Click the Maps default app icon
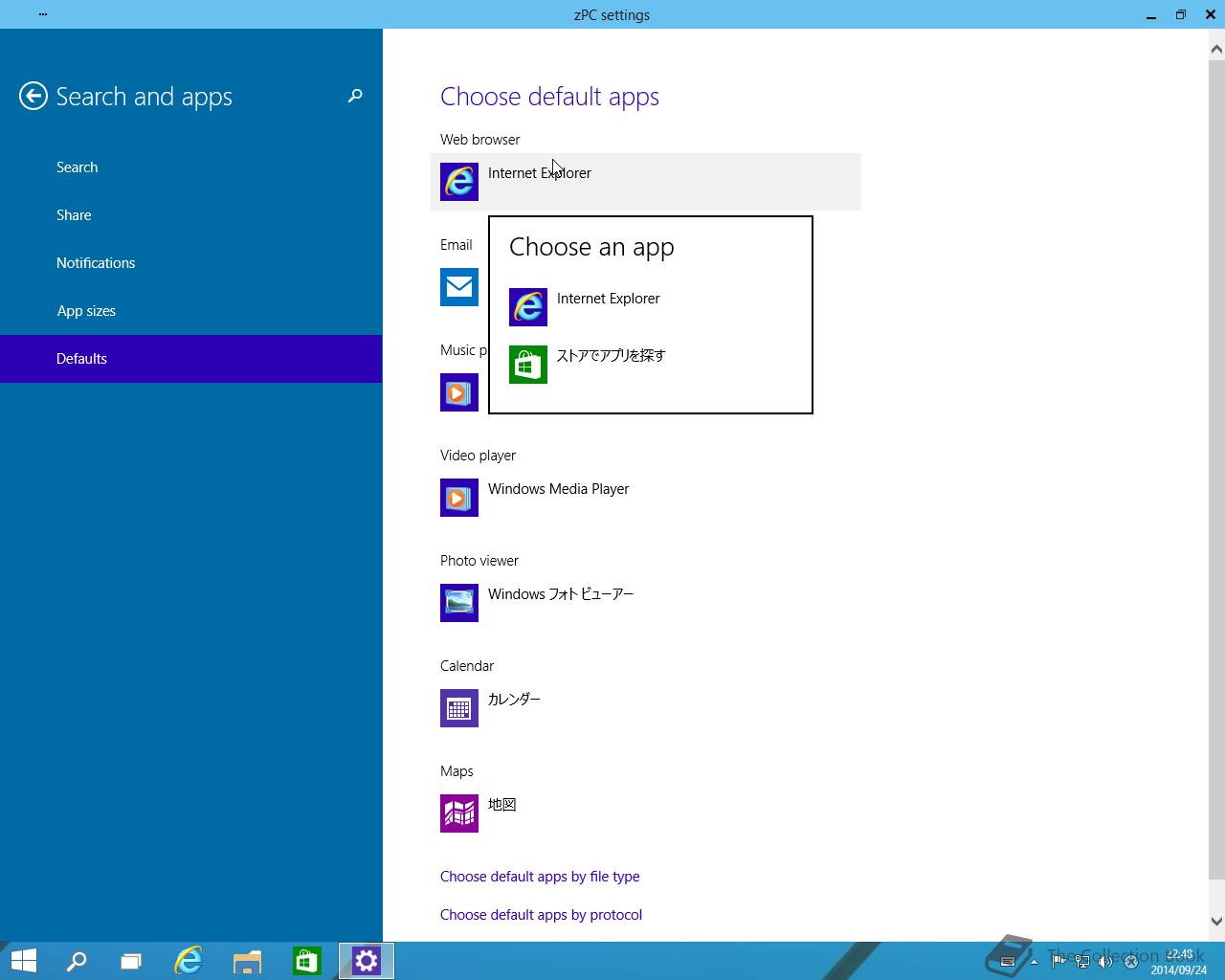The image size is (1225, 980). click(x=459, y=813)
